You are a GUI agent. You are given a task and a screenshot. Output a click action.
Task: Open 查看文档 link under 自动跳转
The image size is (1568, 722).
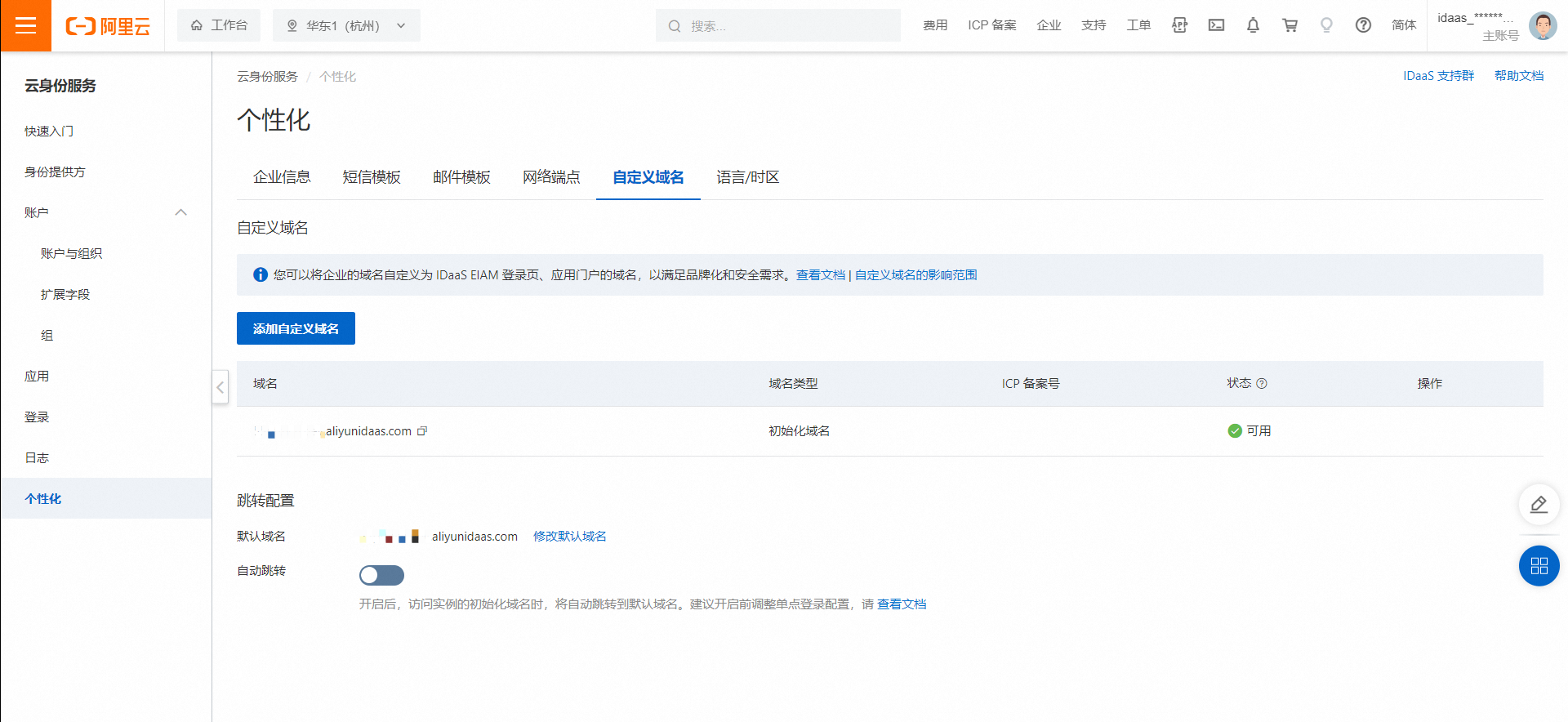[x=902, y=604]
